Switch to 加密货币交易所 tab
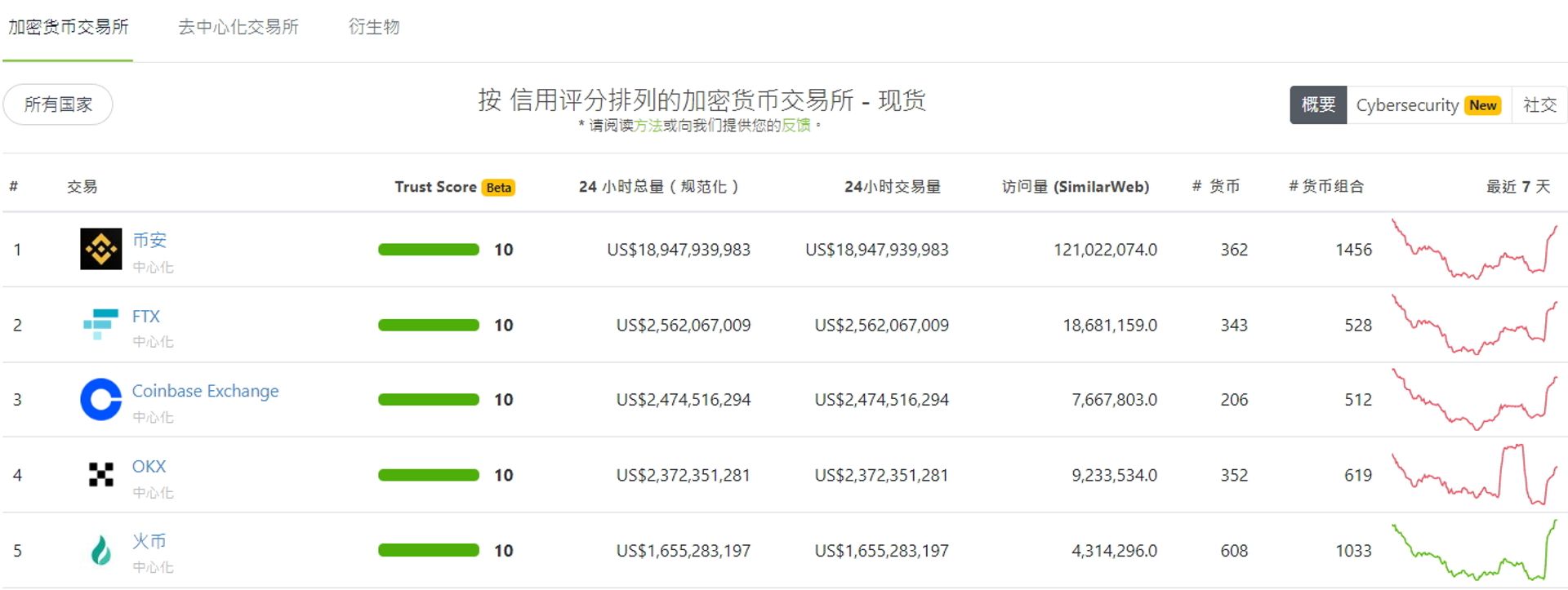The image size is (1568, 590). pos(69,27)
